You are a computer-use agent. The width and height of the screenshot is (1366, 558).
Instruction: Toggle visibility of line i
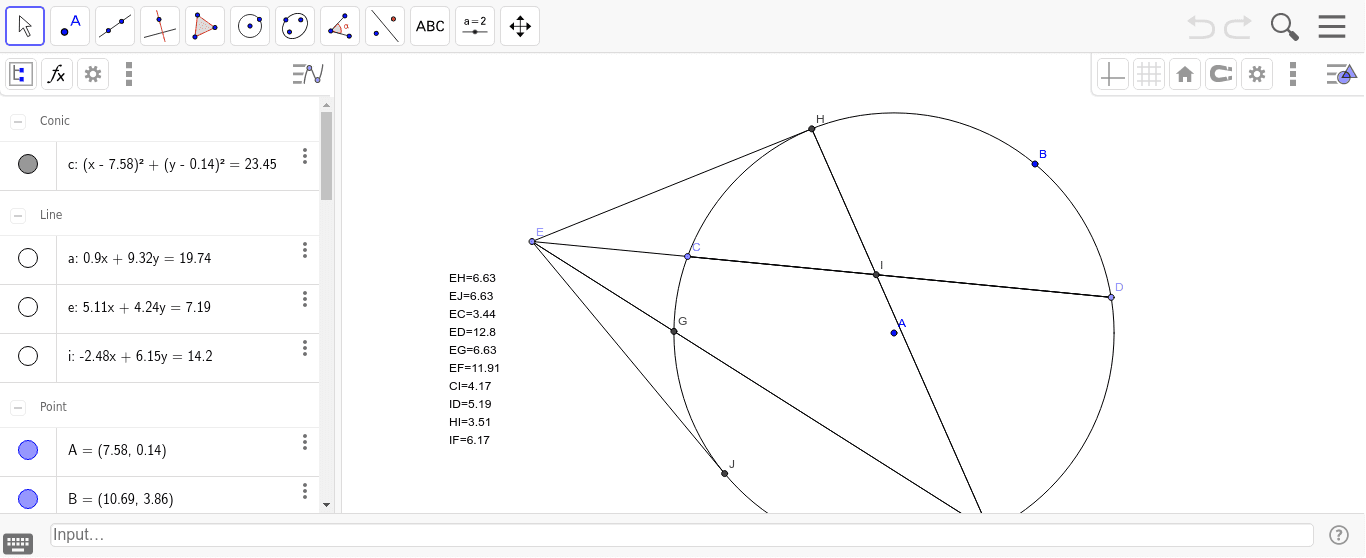tap(28, 356)
